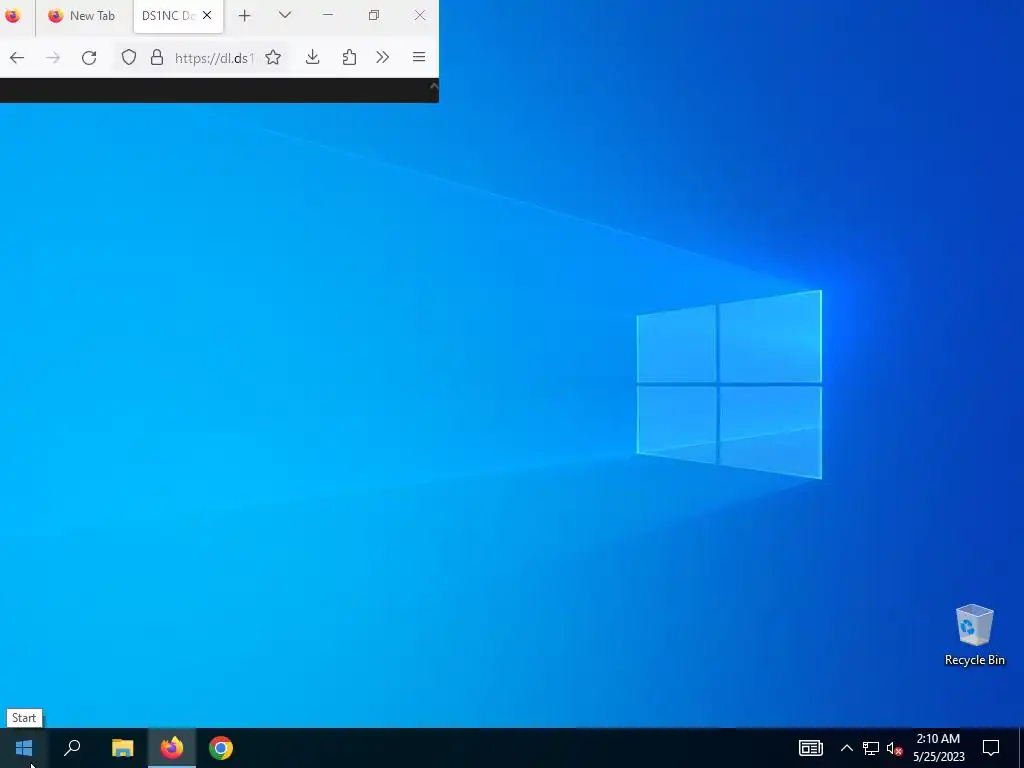1024x768 pixels.
Task: Click the muted volume tray icon
Action: (895, 748)
